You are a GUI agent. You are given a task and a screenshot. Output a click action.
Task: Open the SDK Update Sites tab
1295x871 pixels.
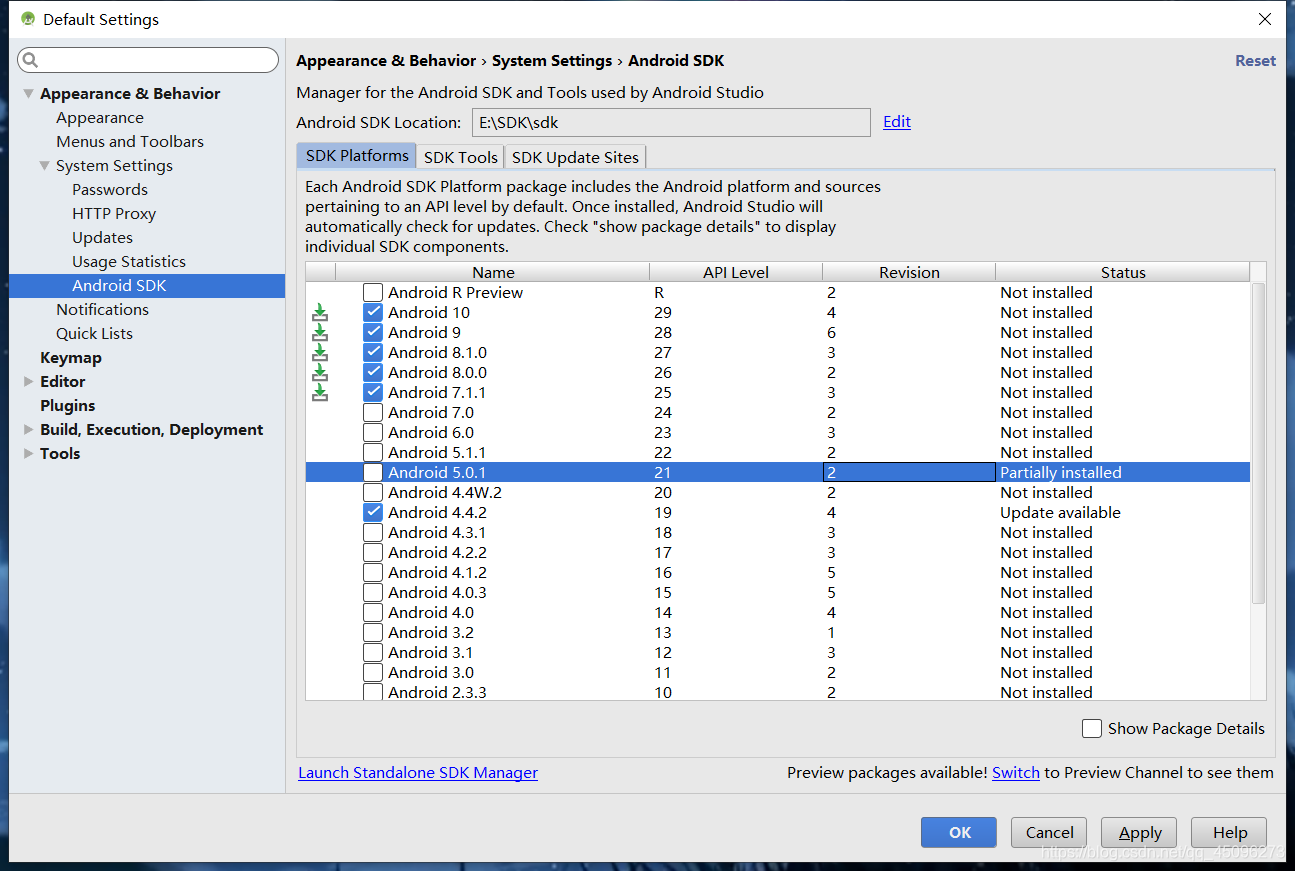click(575, 157)
